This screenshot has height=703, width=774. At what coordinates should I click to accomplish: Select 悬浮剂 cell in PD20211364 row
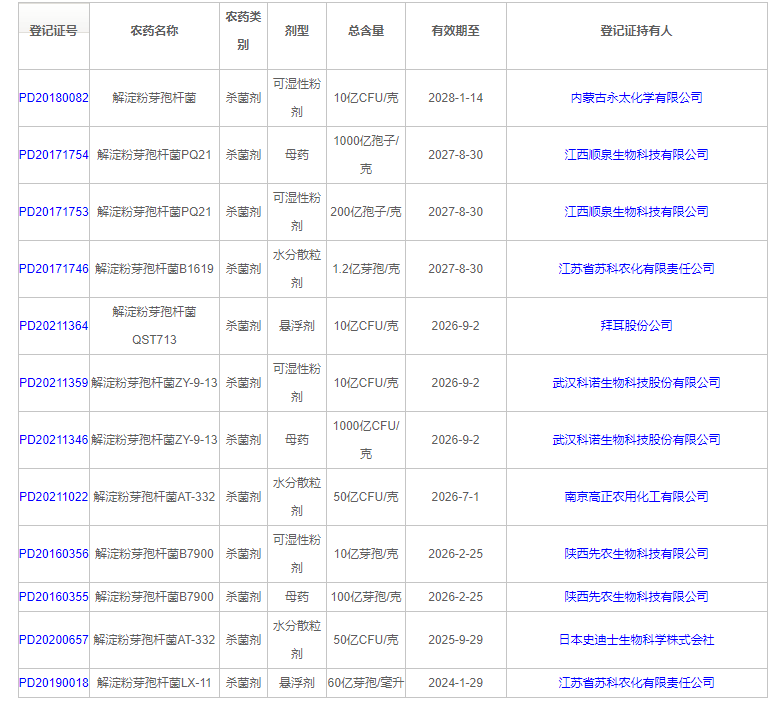297,326
